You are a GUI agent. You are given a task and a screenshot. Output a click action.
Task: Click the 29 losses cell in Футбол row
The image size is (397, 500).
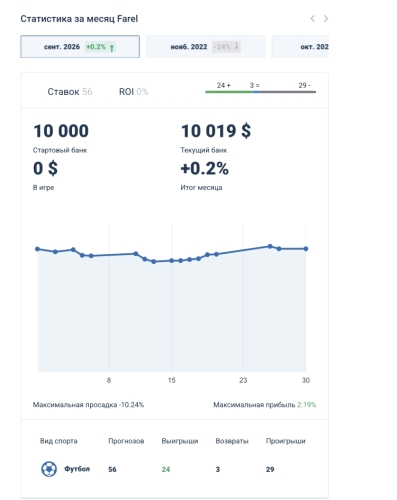click(x=270, y=469)
